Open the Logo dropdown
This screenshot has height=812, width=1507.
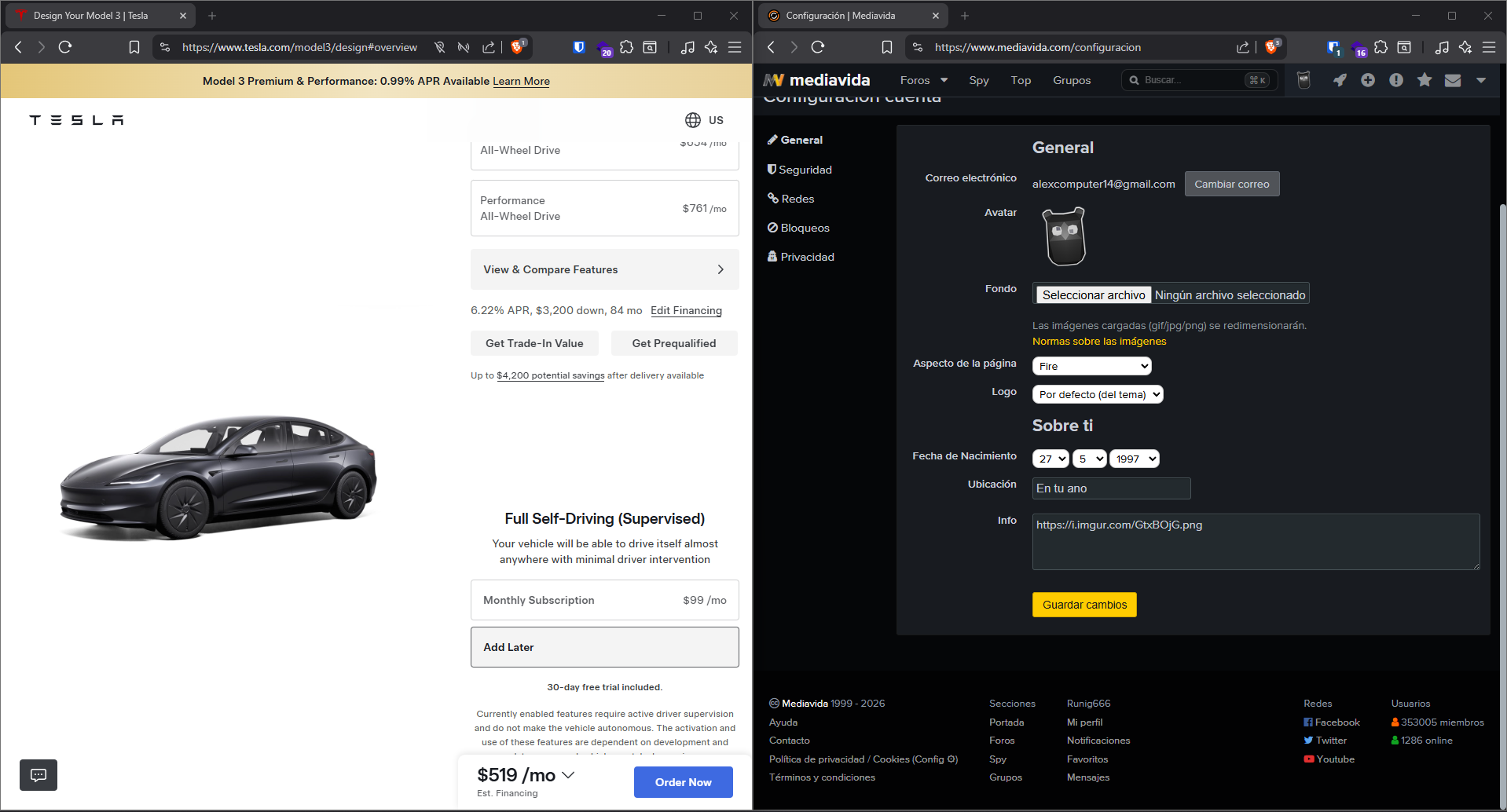click(x=1098, y=394)
